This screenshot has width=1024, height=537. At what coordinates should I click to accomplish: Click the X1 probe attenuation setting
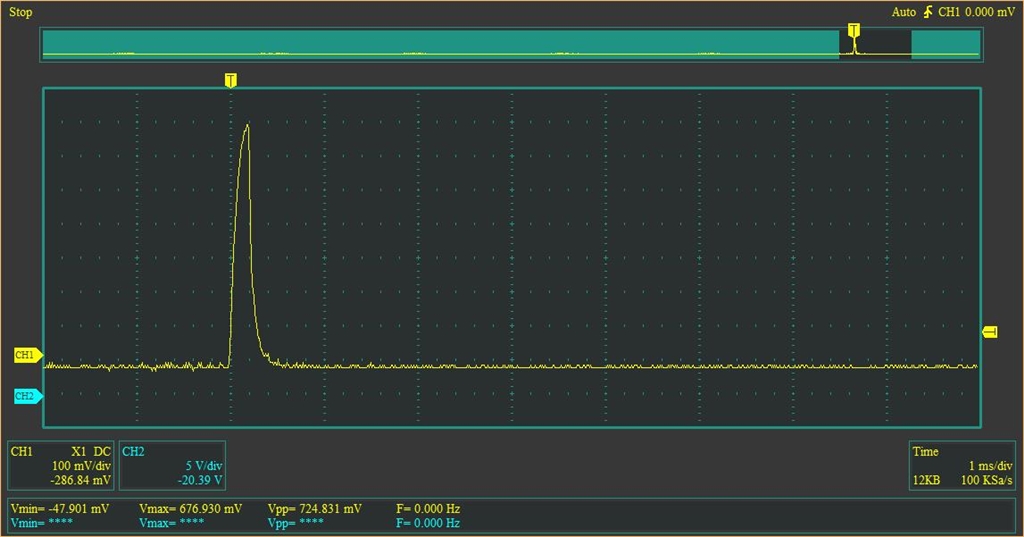(x=78, y=451)
